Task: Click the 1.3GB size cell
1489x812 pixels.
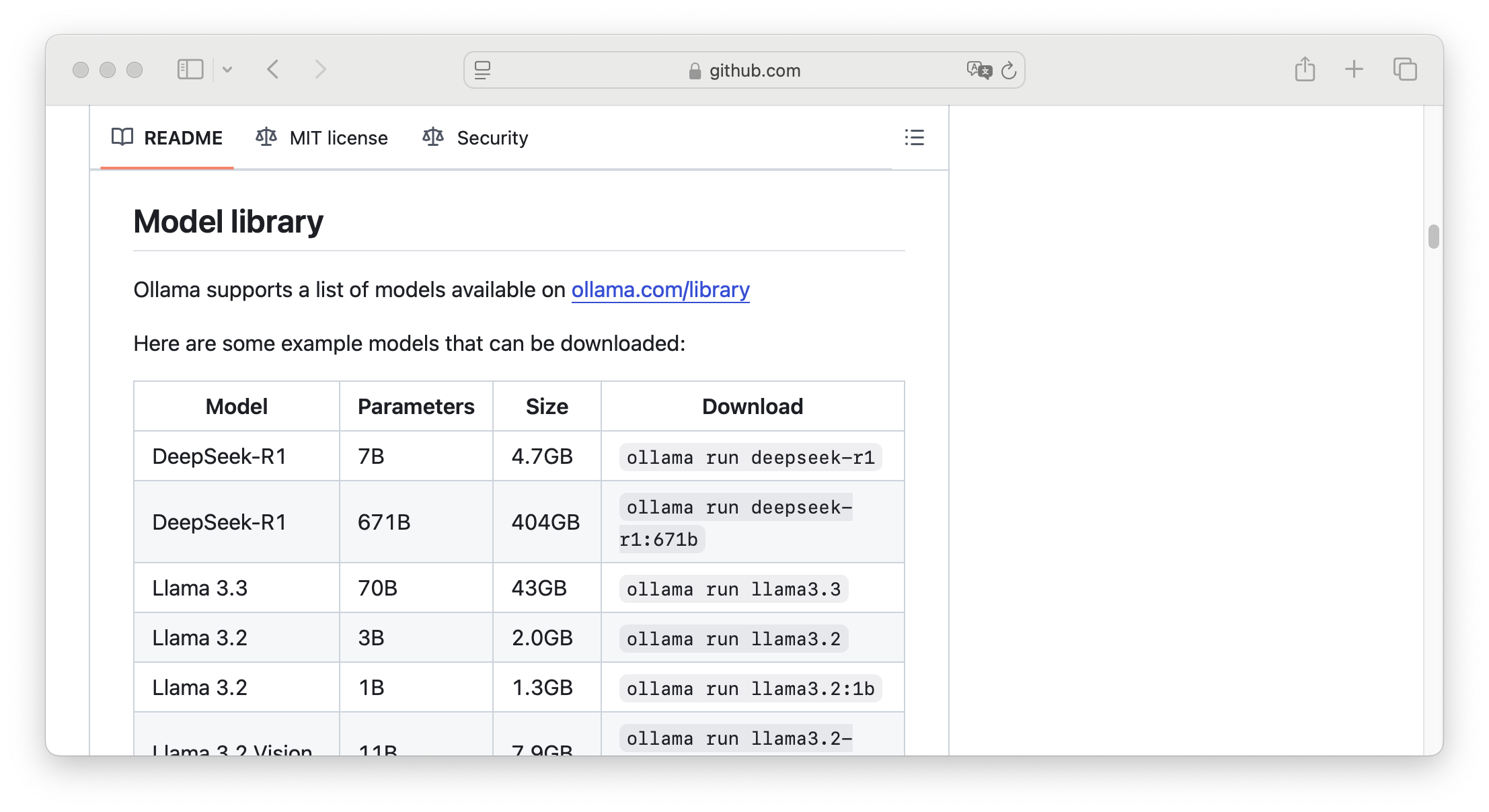Action: coord(547,687)
